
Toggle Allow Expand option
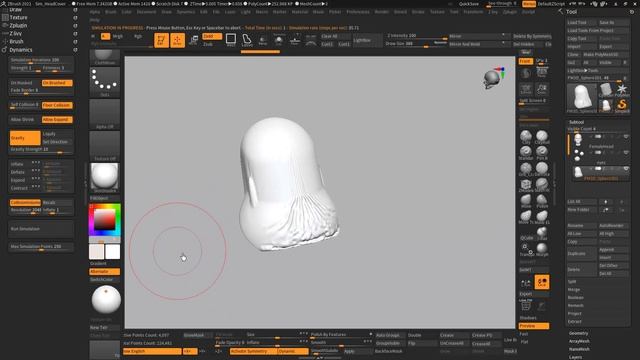pos(57,120)
